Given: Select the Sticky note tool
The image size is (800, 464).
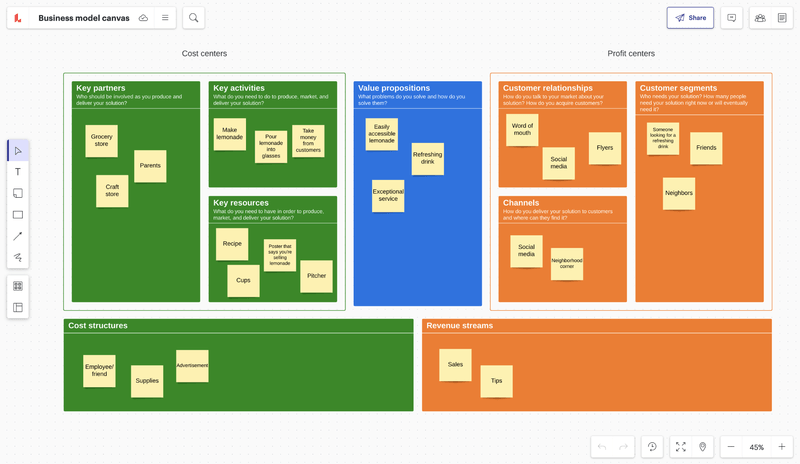Looking at the screenshot, I should coord(18,193).
